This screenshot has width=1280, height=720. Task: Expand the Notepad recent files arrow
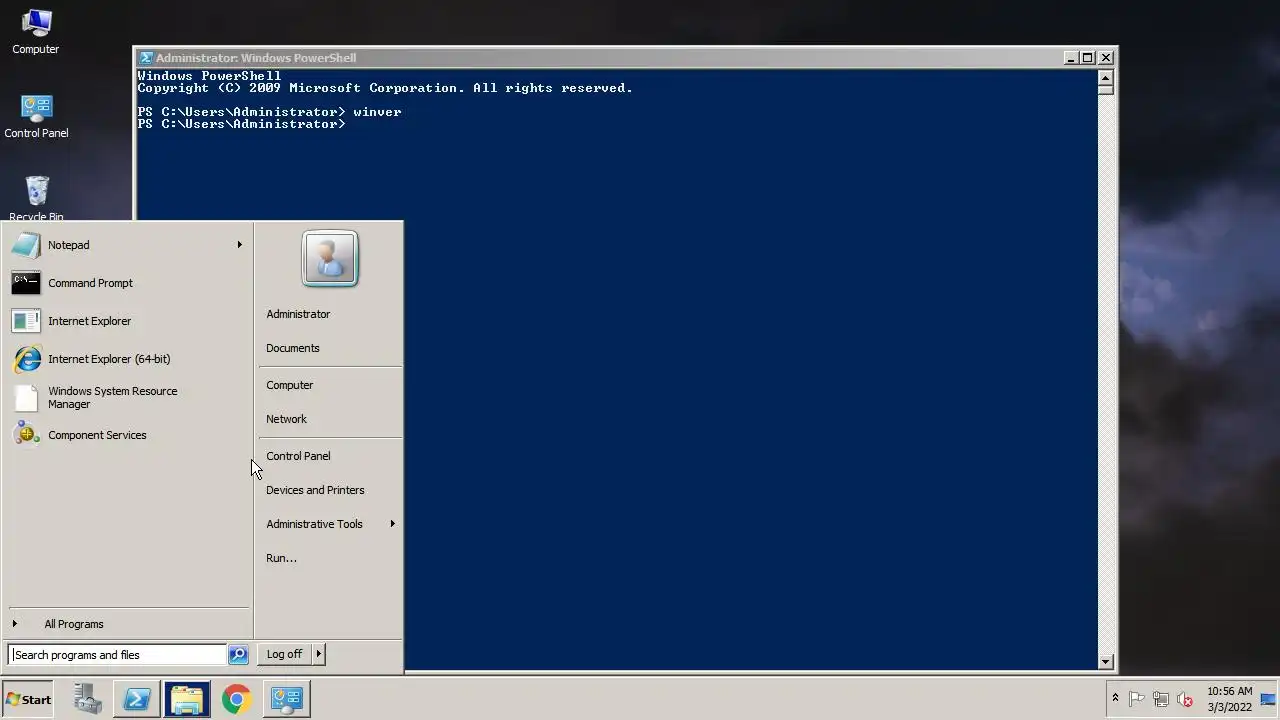tap(239, 245)
